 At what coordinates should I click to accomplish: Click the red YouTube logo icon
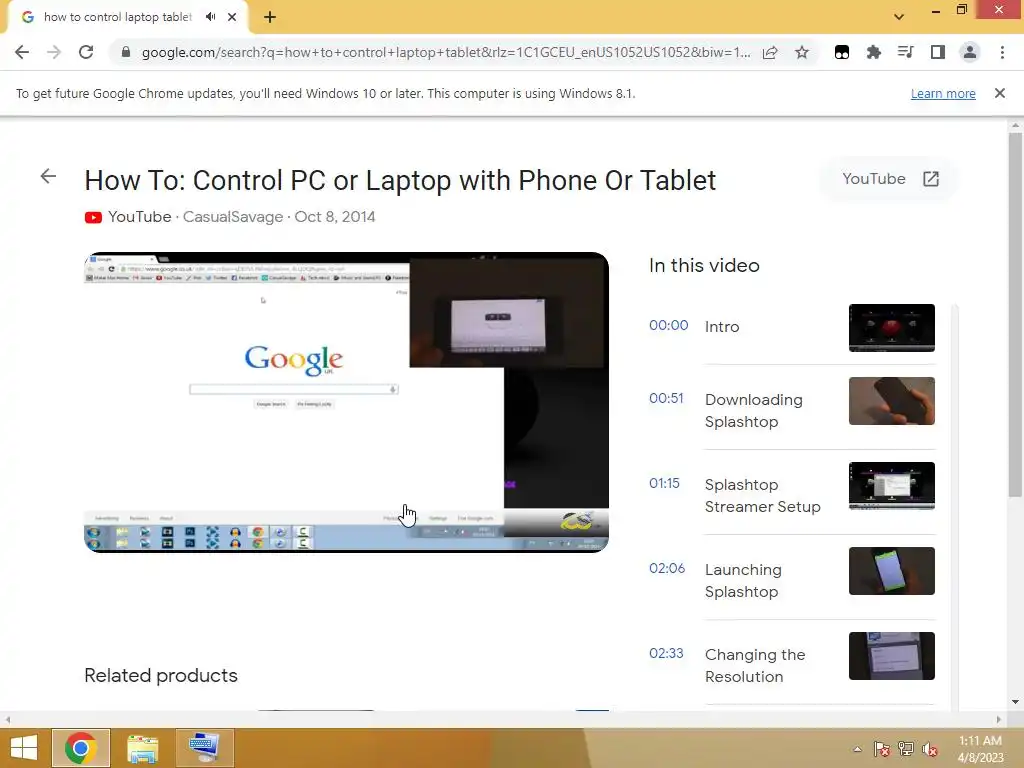pos(93,217)
